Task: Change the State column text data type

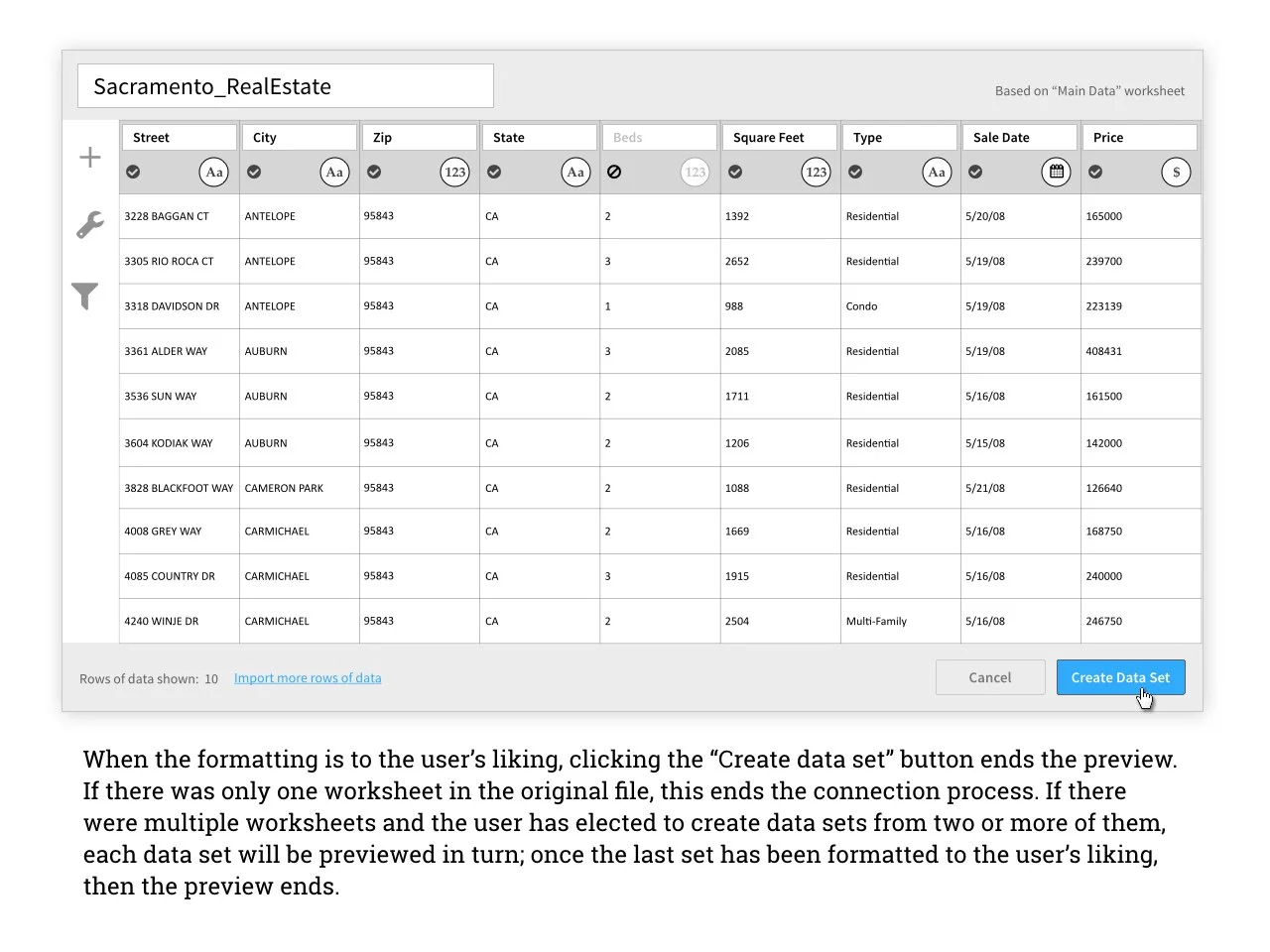Action: [x=575, y=173]
